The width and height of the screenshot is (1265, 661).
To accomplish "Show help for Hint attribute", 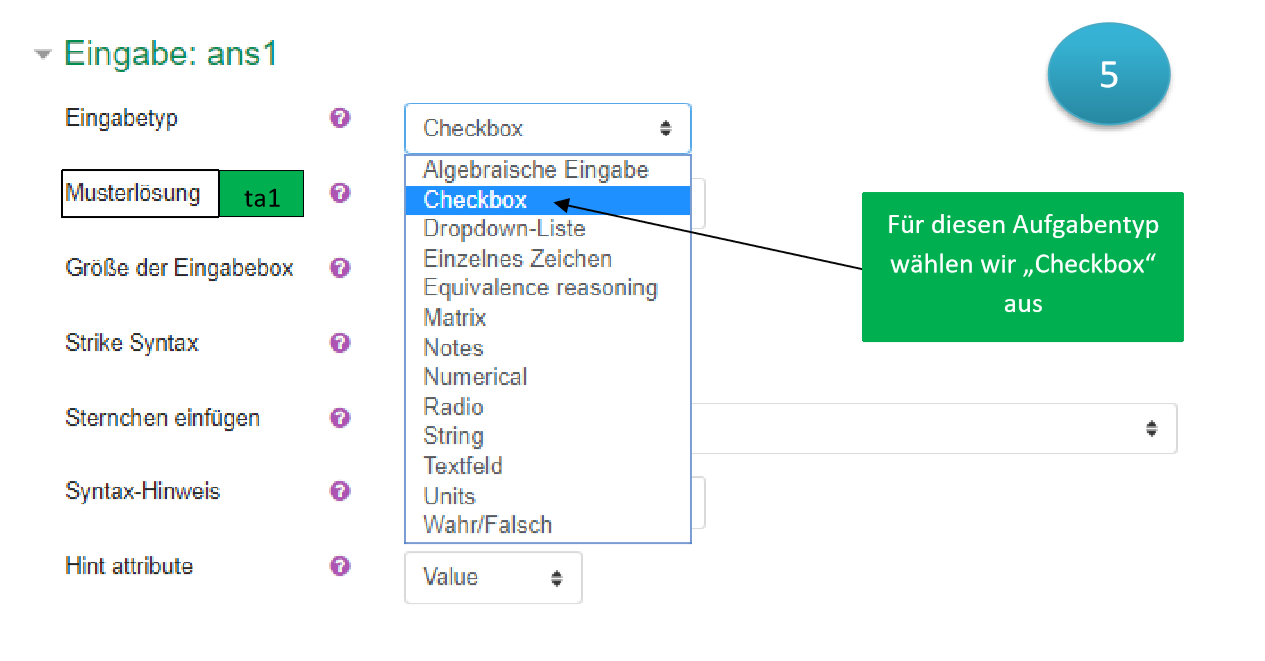I will [340, 566].
